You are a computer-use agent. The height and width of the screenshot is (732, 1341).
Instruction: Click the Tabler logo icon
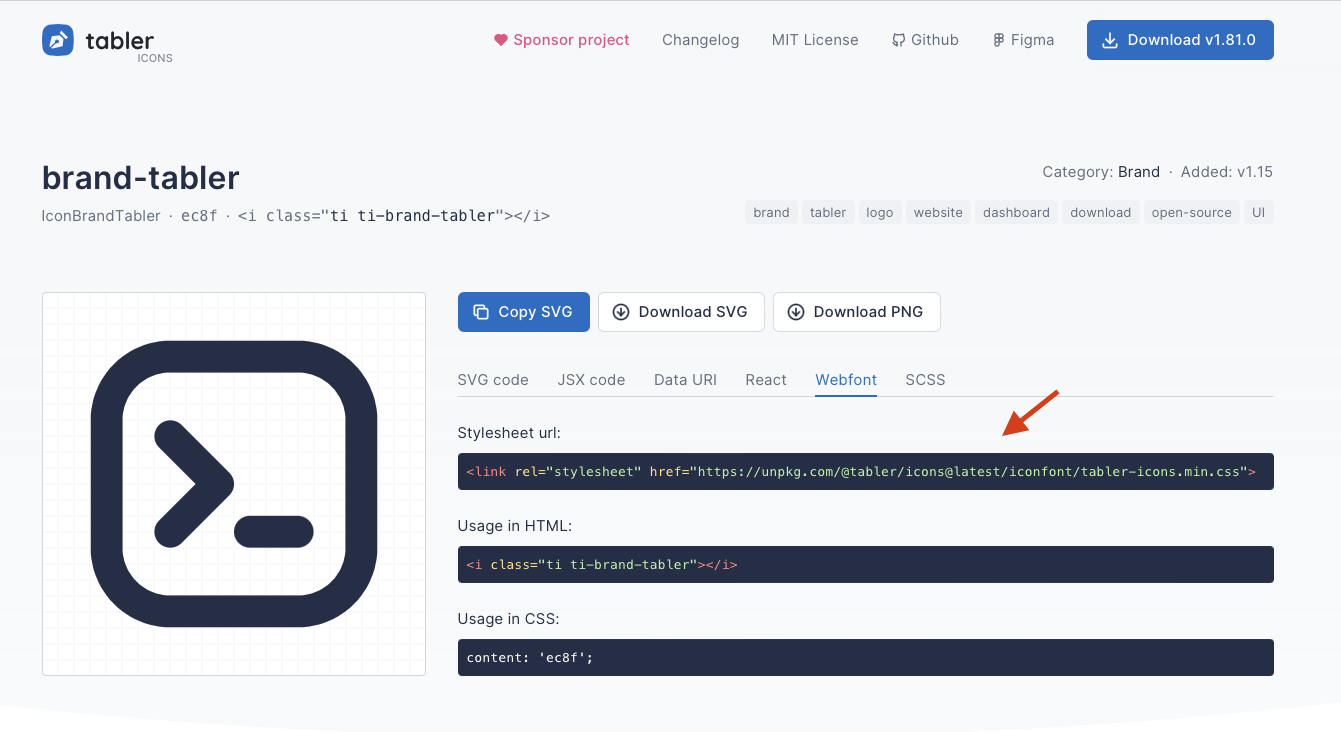(x=57, y=41)
